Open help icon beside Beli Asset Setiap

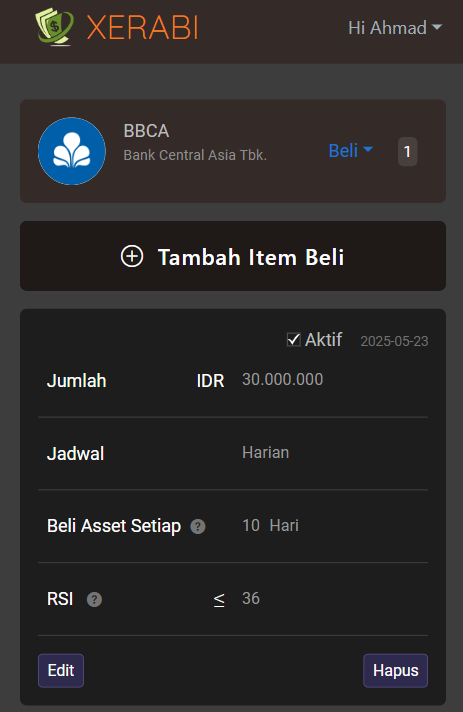point(198,527)
